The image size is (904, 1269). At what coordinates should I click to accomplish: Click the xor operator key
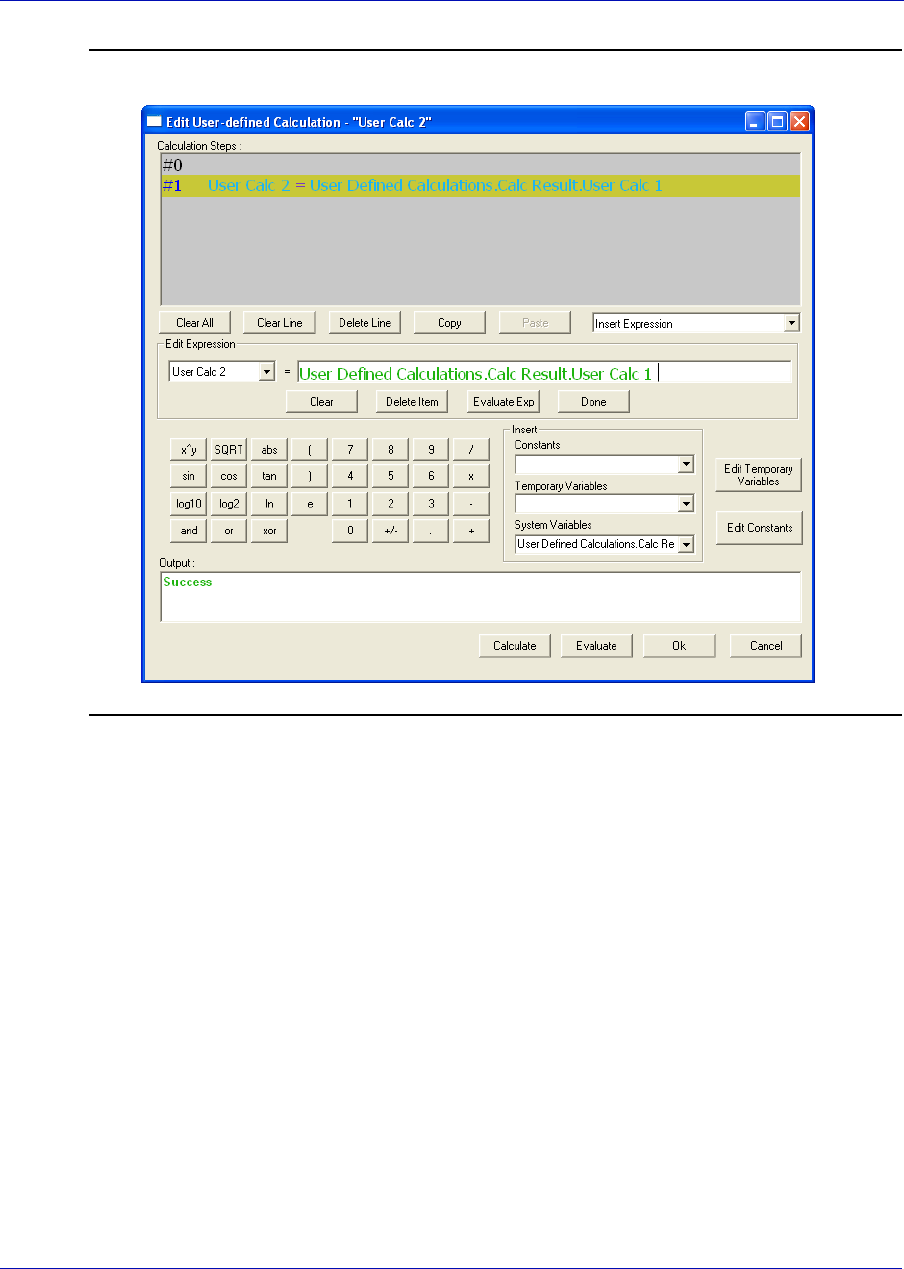(269, 531)
